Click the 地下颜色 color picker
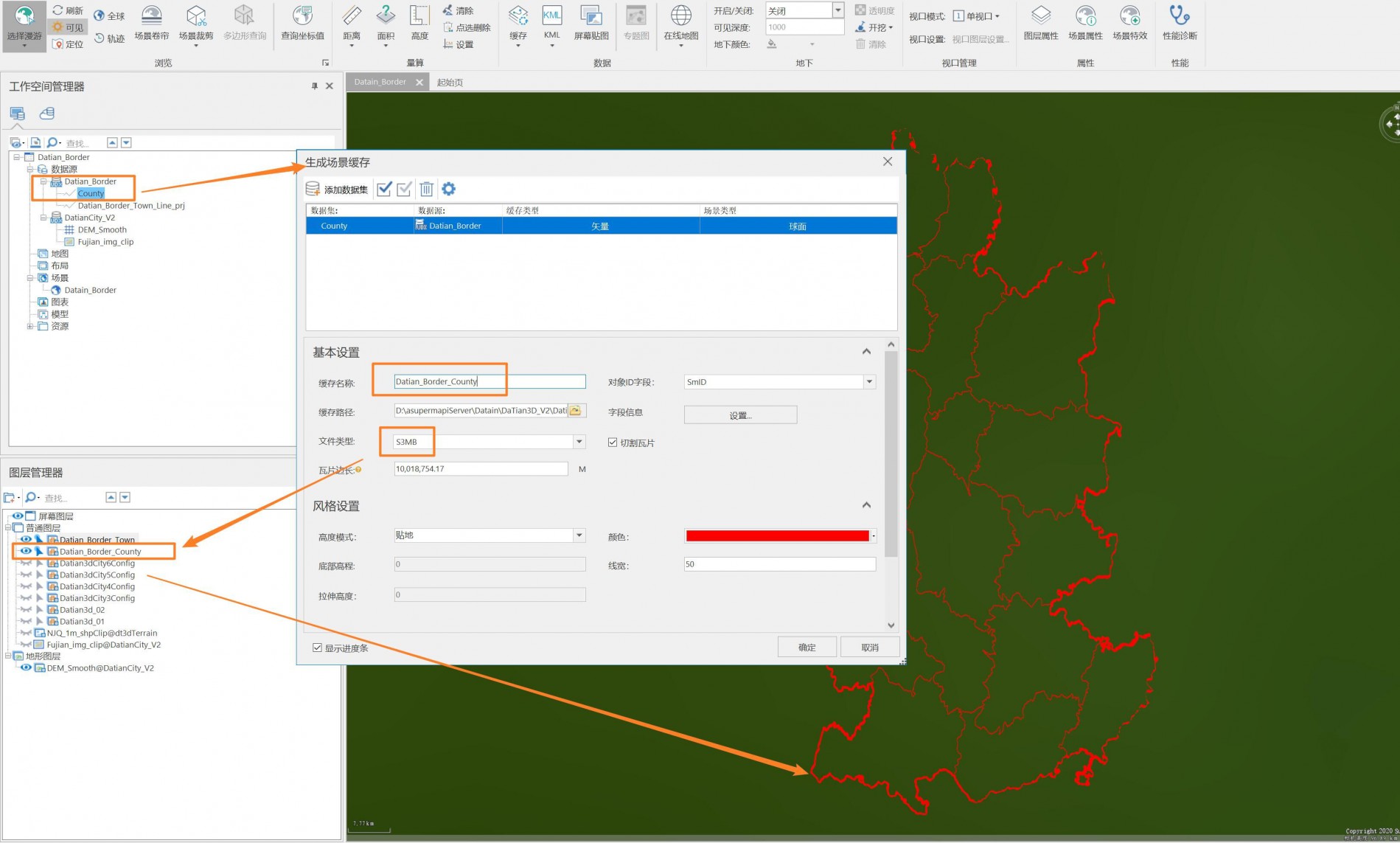This screenshot has height=843, width=1400. coord(792,44)
